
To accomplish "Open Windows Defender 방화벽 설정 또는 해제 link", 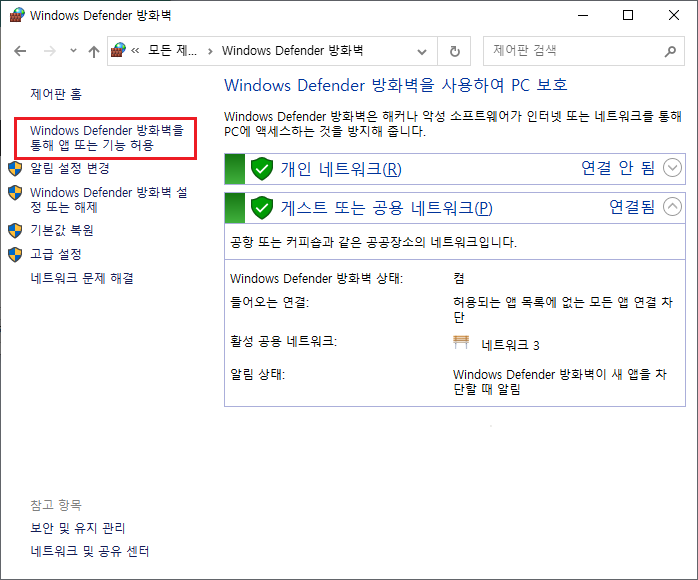I will [109, 199].
